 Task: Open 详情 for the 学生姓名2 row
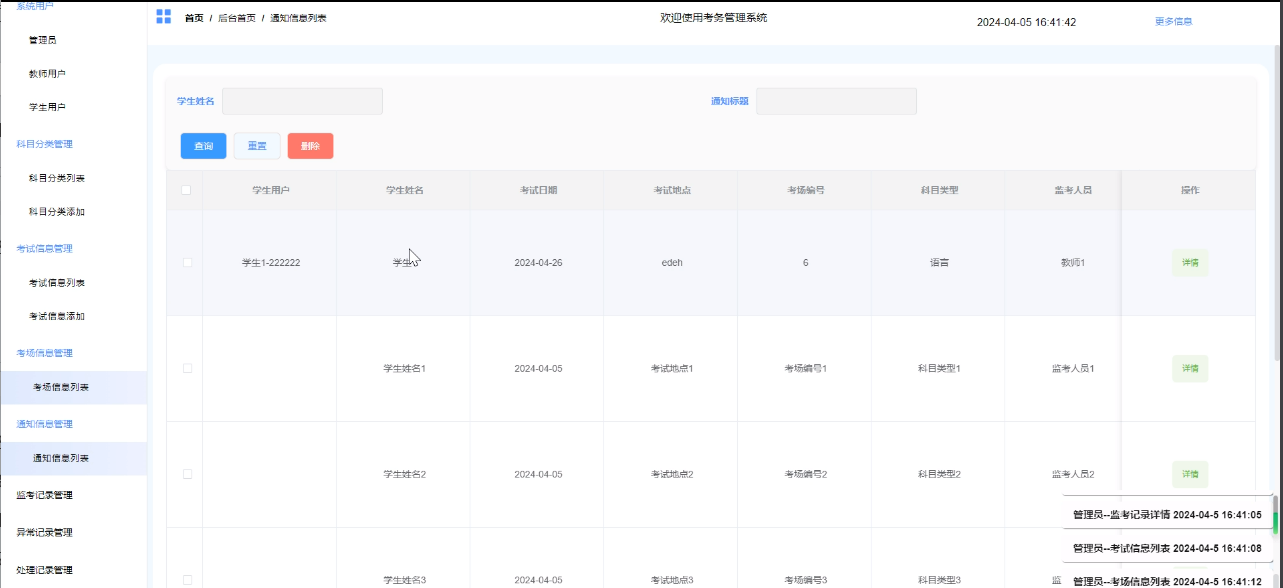pyautogui.click(x=1190, y=474)
